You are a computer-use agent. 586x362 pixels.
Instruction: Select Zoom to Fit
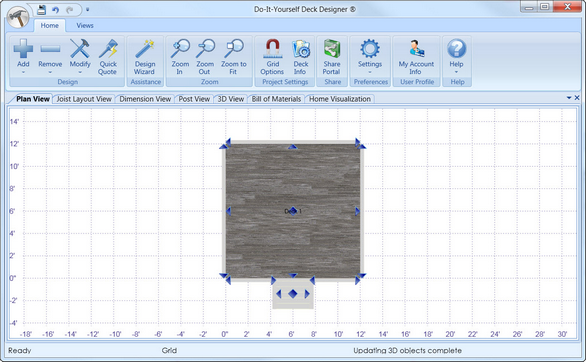click(x=234, y=57)
